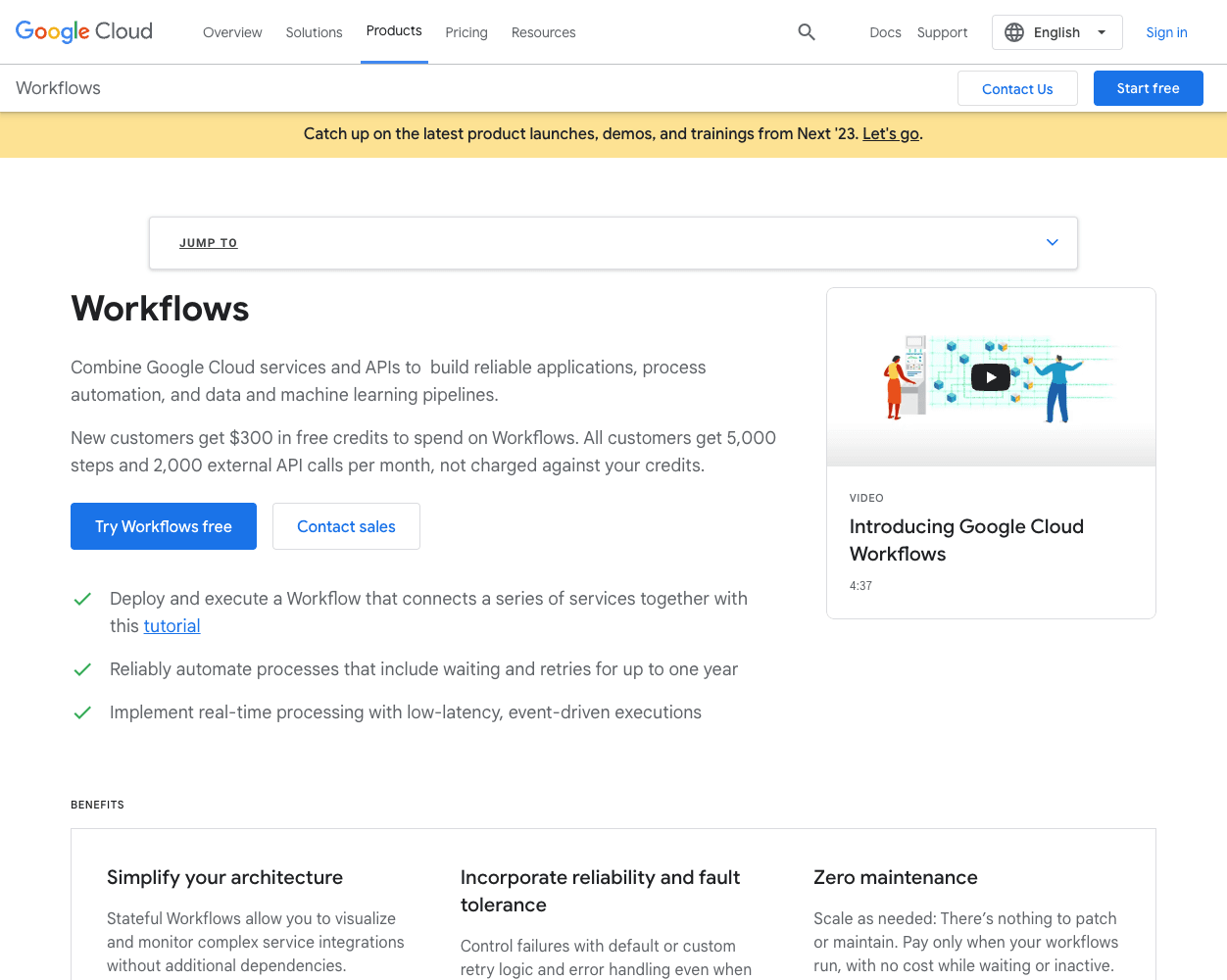Click the 4:37 video duration text
Viewport: 1227px width, 980px height.
860,586
